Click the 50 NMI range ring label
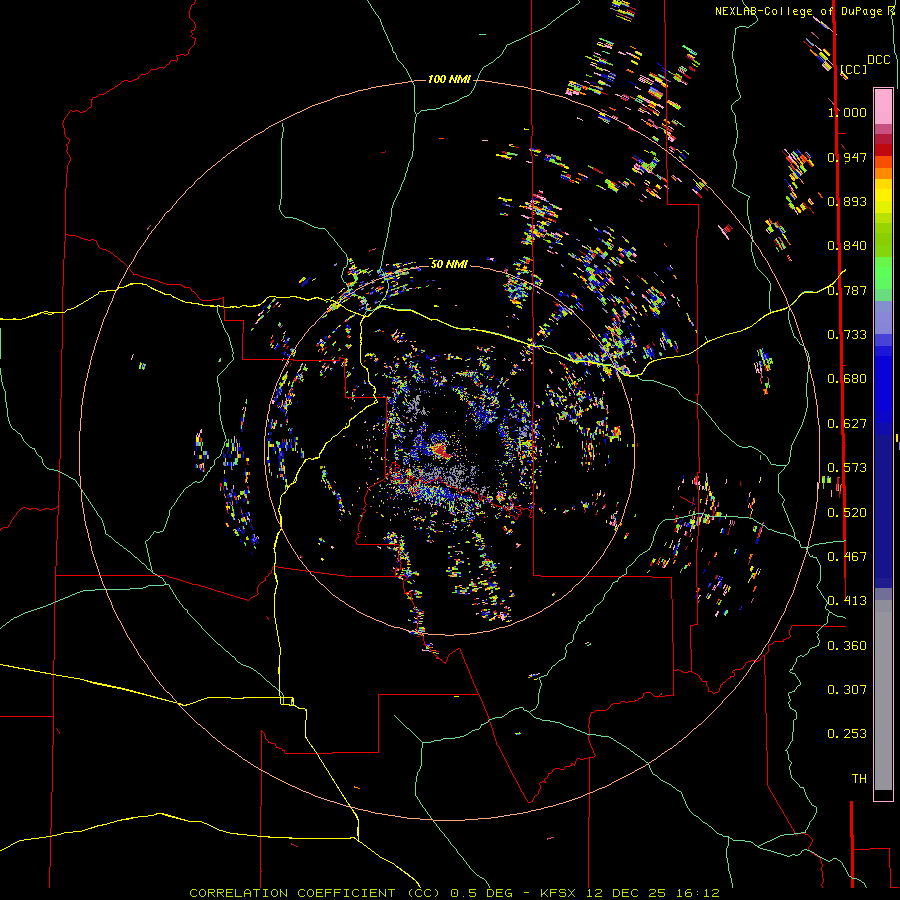This screenshot has height=900, width=900. click(x=449, y=263)
